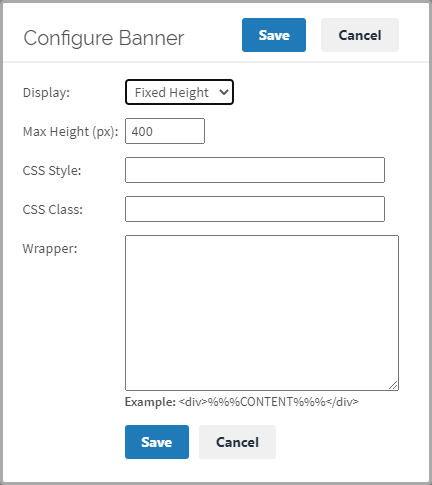Open the Display dropdown showing Fixed Height
The height and width of the screenshot is (485, 432).
pyautogui.click(x=179, y=92)
